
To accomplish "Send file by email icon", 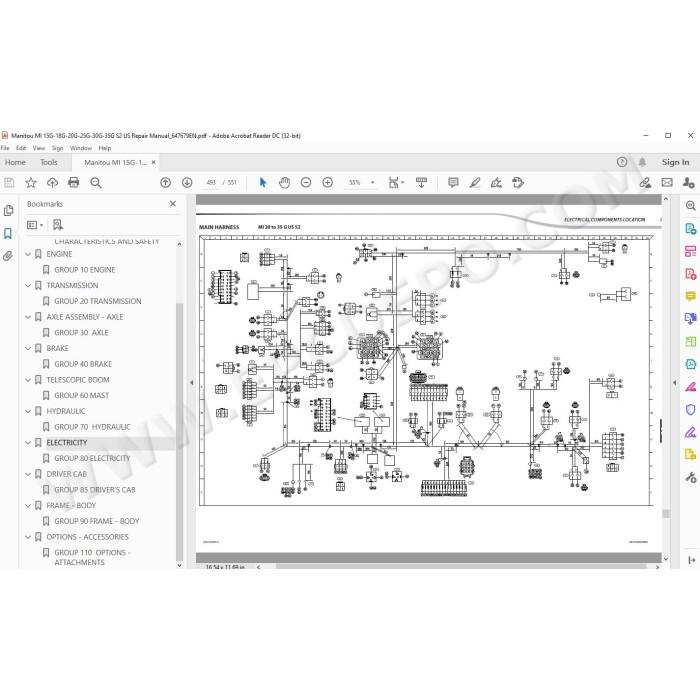I will pyautogui.click(x=667, y=183).
